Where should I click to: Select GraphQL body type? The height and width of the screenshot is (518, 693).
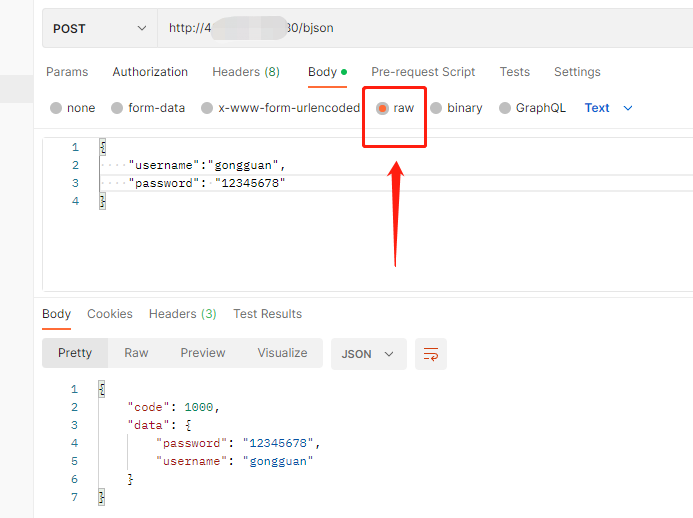pos(505,108)
